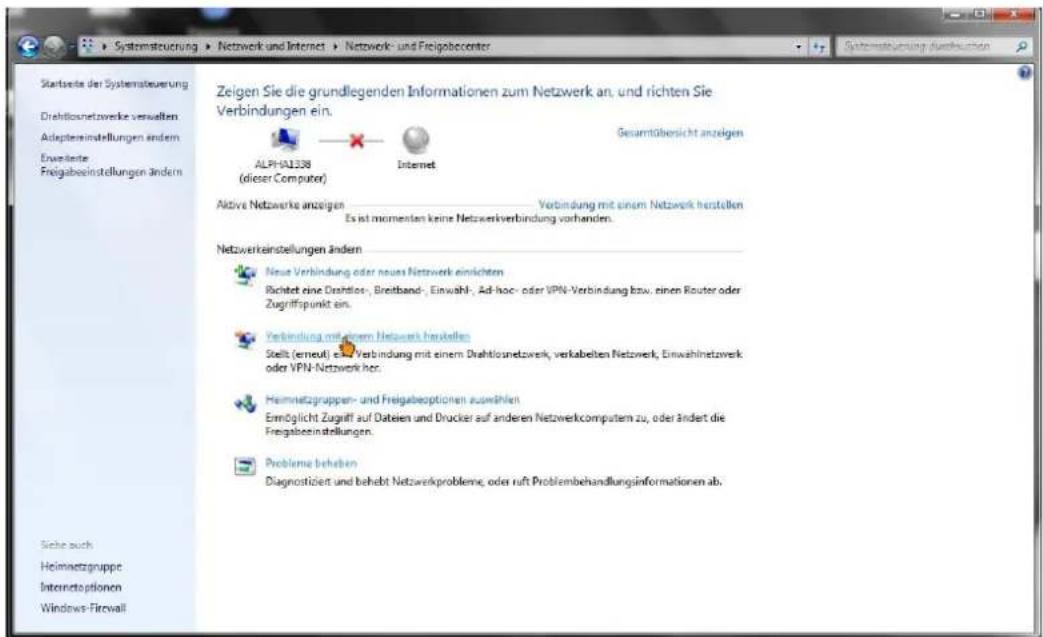Select Netzwerk und Internet breadcrumb
Viewport: 1043px width, 637px height.
pos(271,46)
